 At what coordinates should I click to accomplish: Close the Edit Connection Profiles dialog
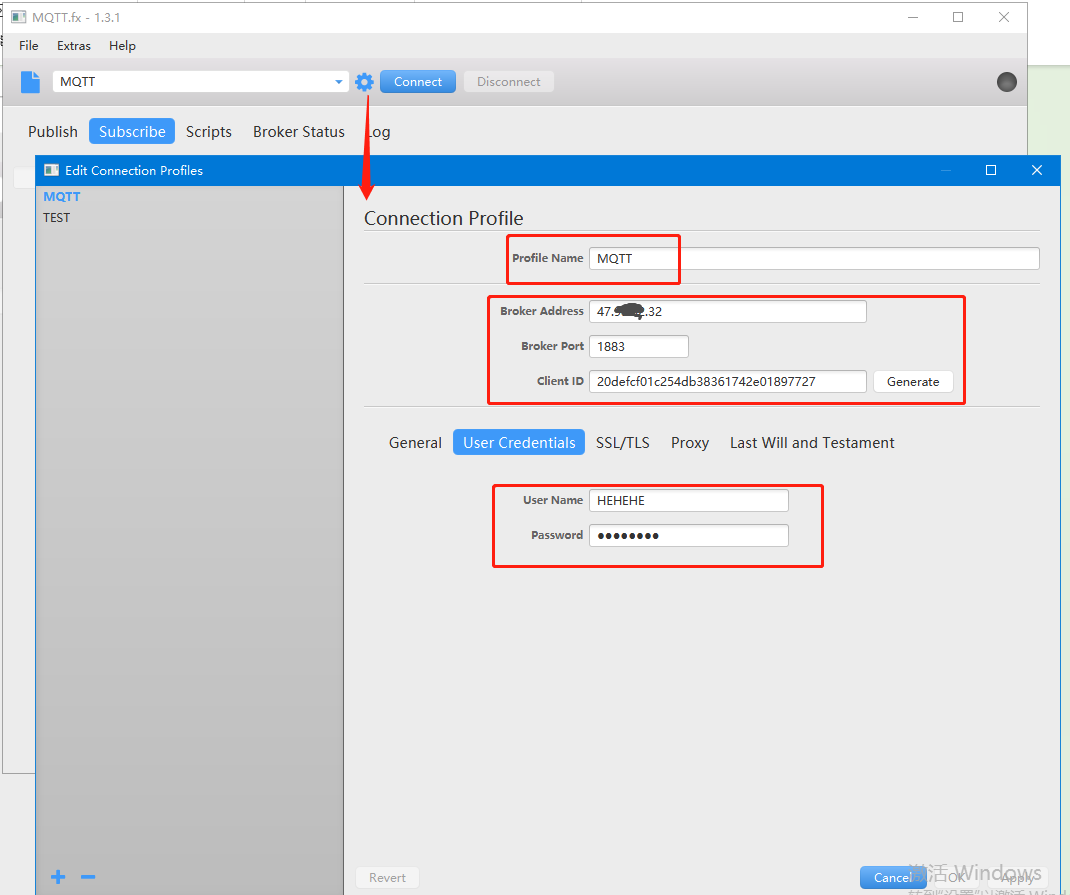point(1036,170)
